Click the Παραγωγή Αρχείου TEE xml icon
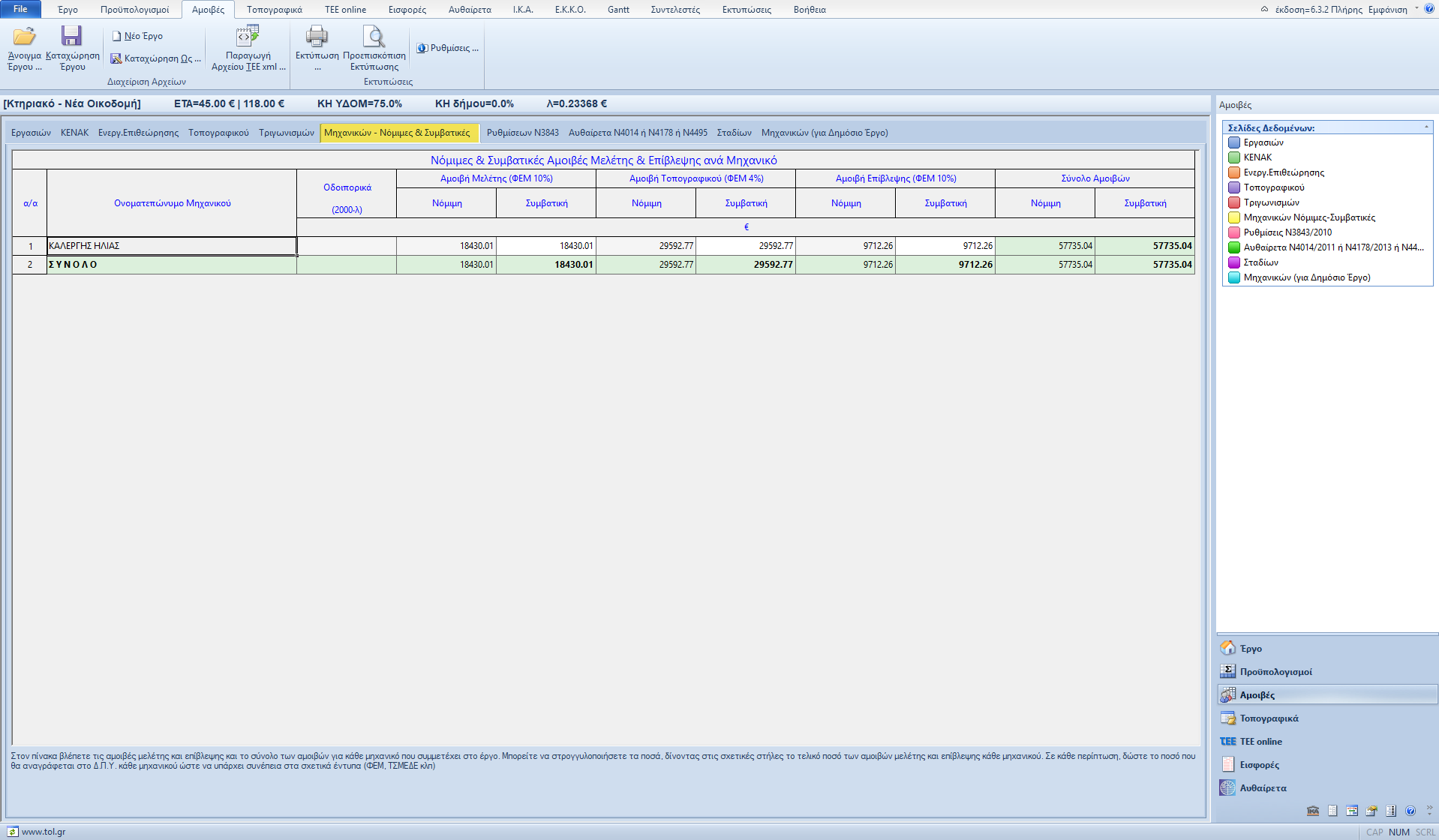This screenshot has width=1439, height=840. click(x=248, y=37)
